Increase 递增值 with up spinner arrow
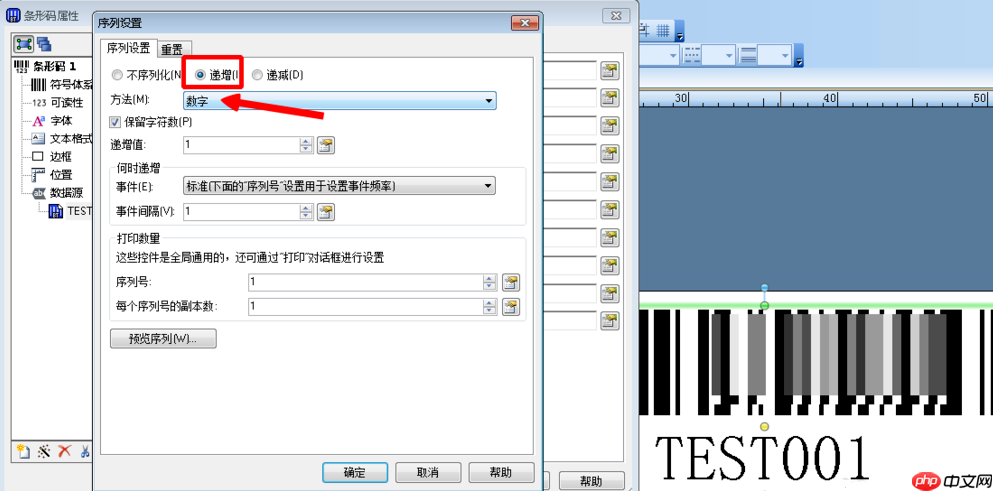Viewport: 993px width, 491px height. coord(307,141)
